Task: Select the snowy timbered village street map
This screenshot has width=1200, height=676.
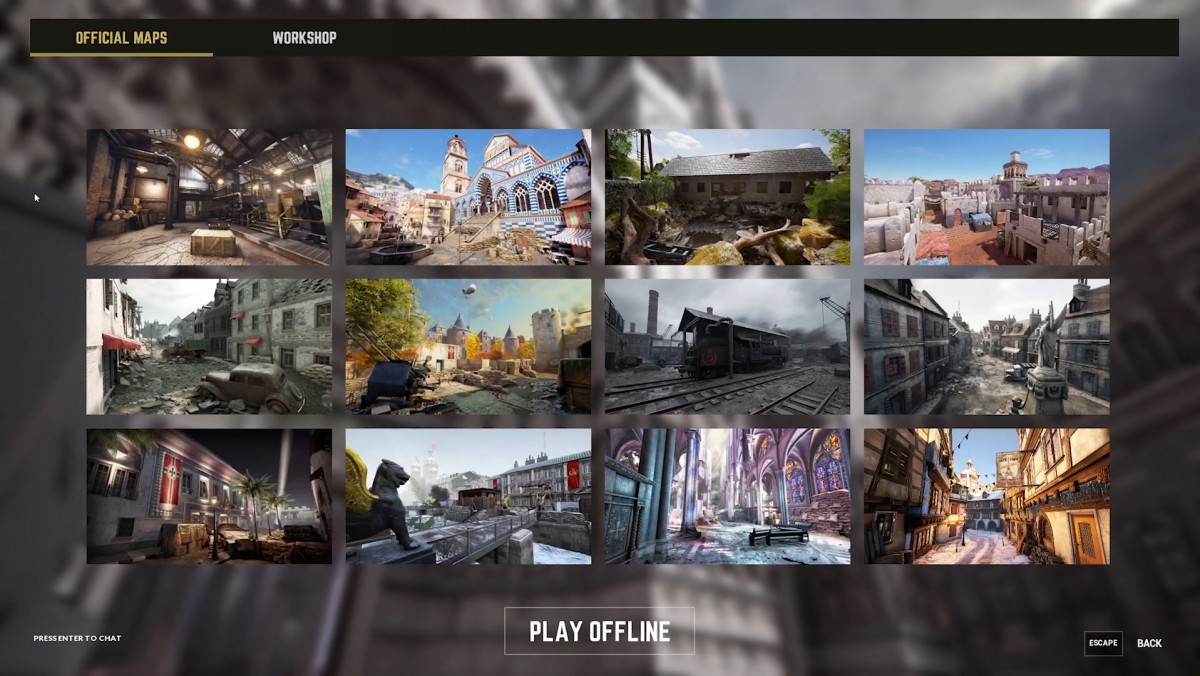Action: pos(986,496)
